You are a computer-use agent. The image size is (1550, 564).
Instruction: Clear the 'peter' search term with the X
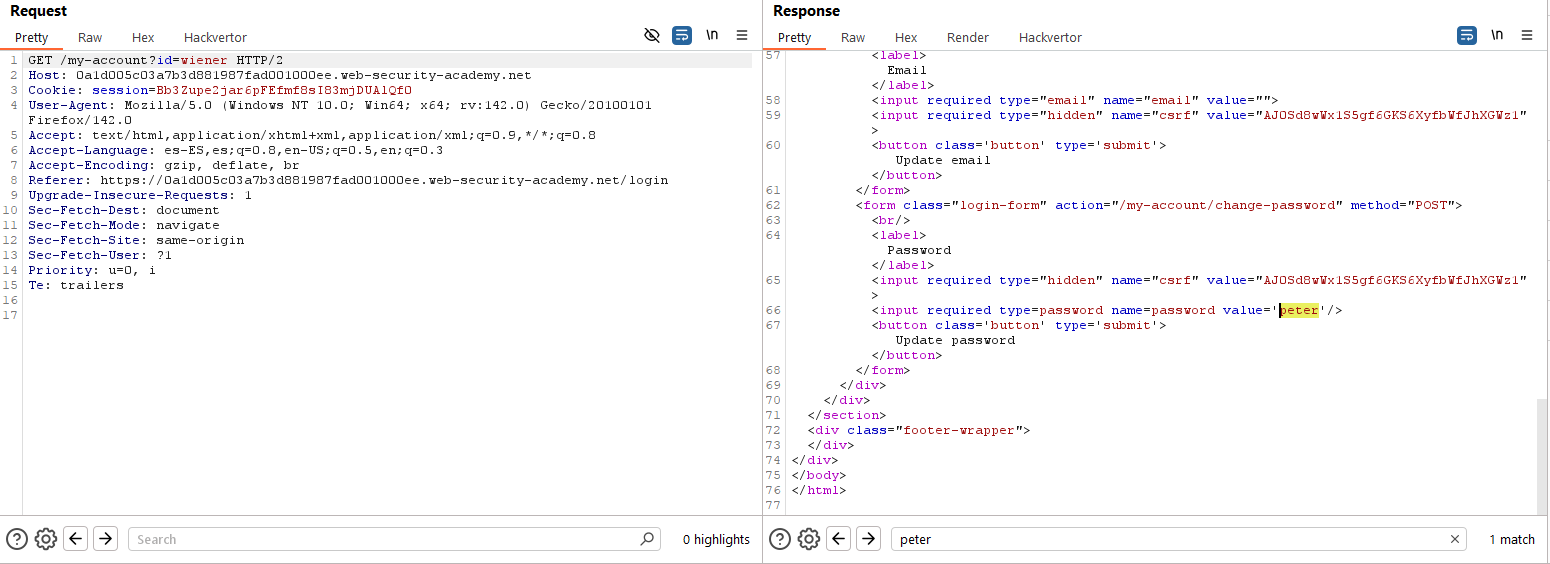tap(1454, 539)
